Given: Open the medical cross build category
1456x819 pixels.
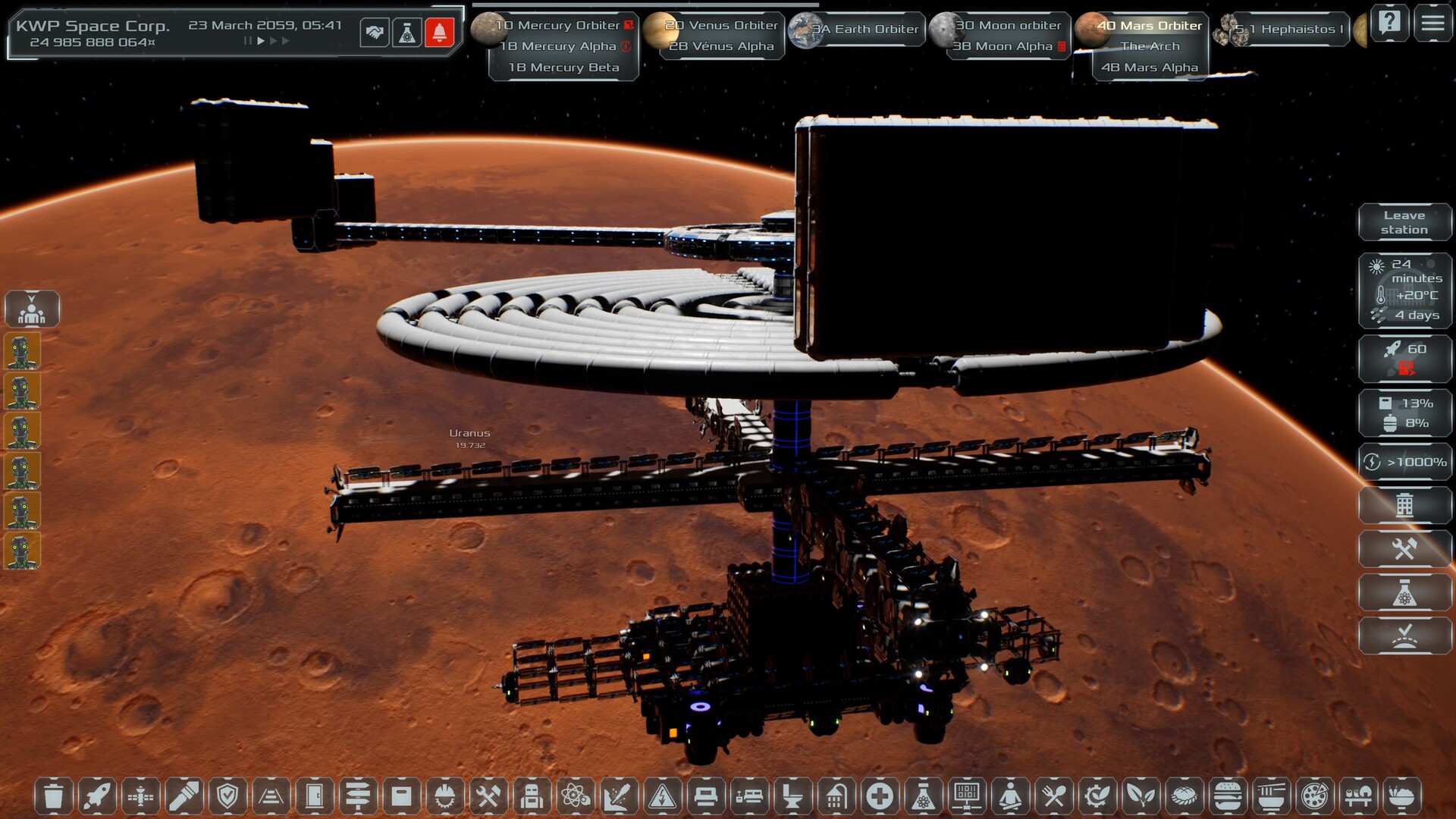Looking at the screenshot, I should tap(878, 796).
